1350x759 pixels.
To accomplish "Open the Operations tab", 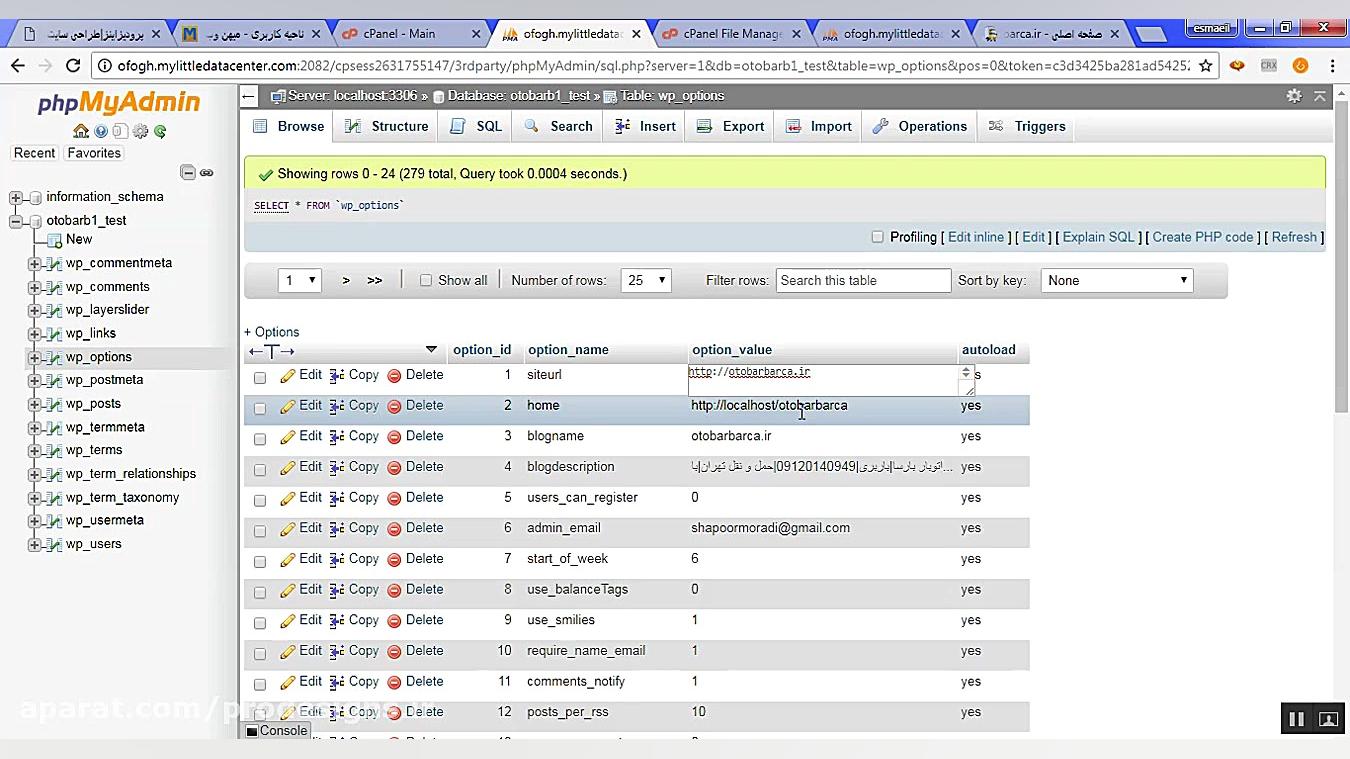I will pos(920,127).
